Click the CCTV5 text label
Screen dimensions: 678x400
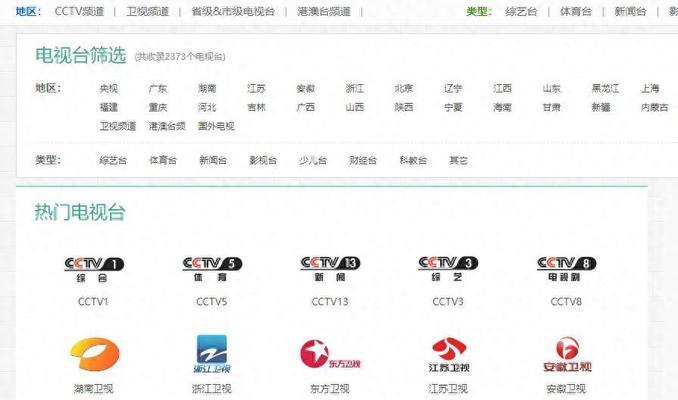[211, 301]
